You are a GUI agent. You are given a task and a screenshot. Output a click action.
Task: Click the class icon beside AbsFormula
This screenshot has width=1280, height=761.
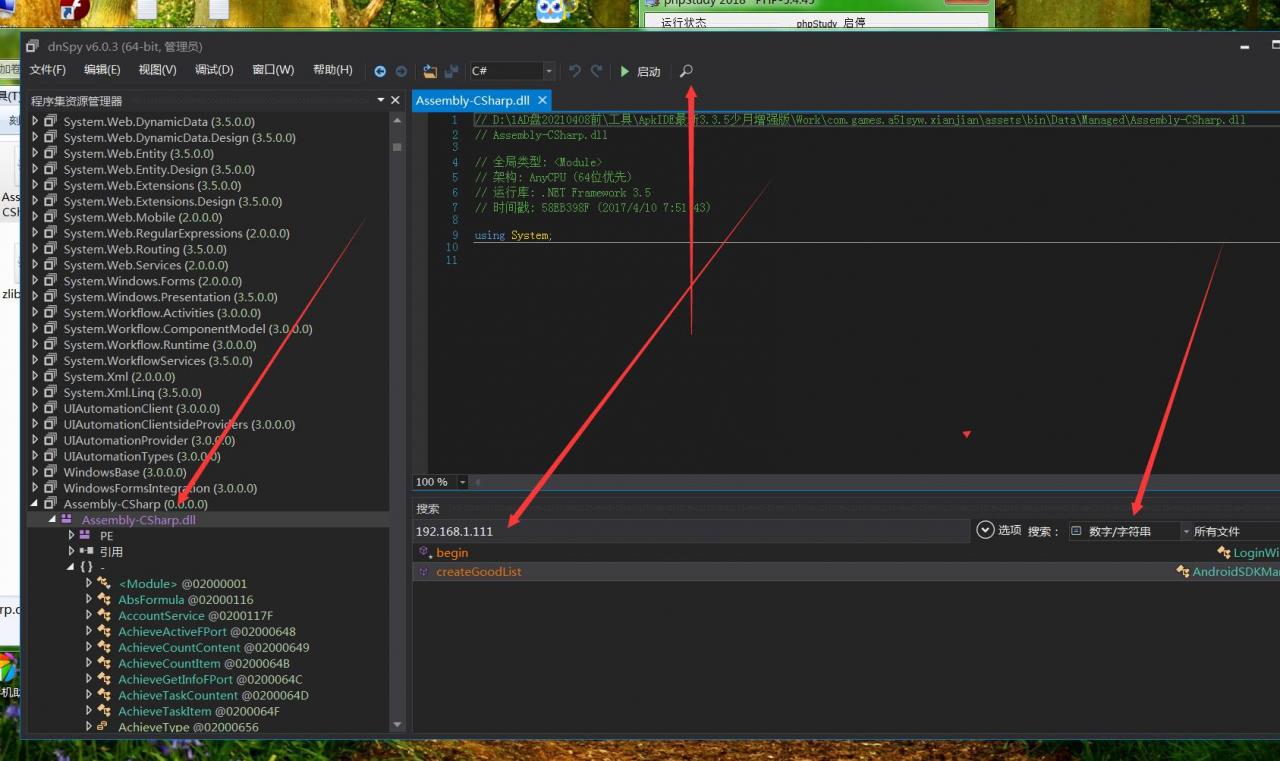click(104, 600)
